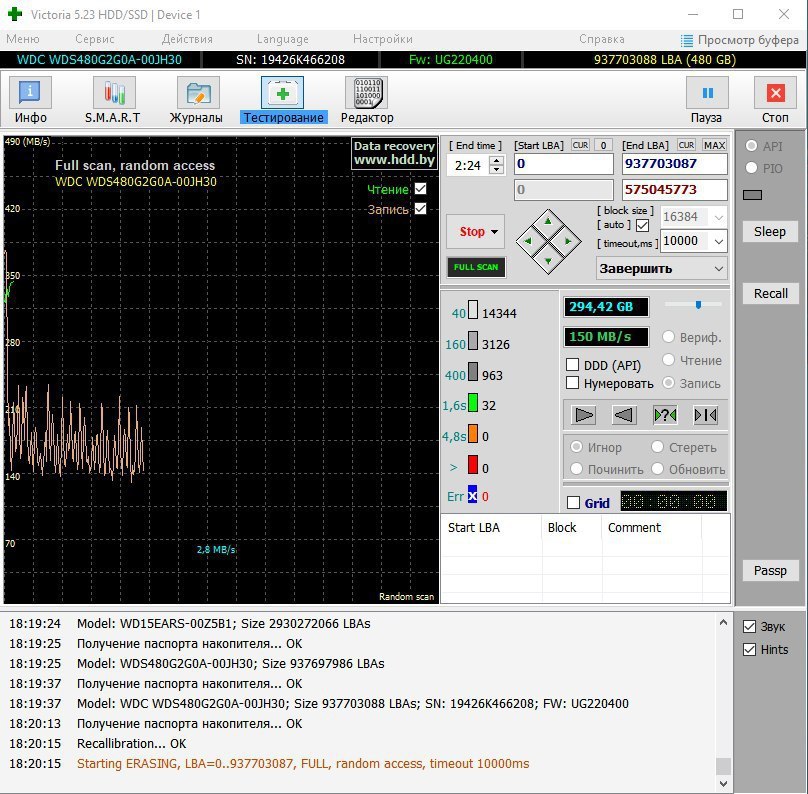Click the blue Err X indicator

[x=473, y=495]
